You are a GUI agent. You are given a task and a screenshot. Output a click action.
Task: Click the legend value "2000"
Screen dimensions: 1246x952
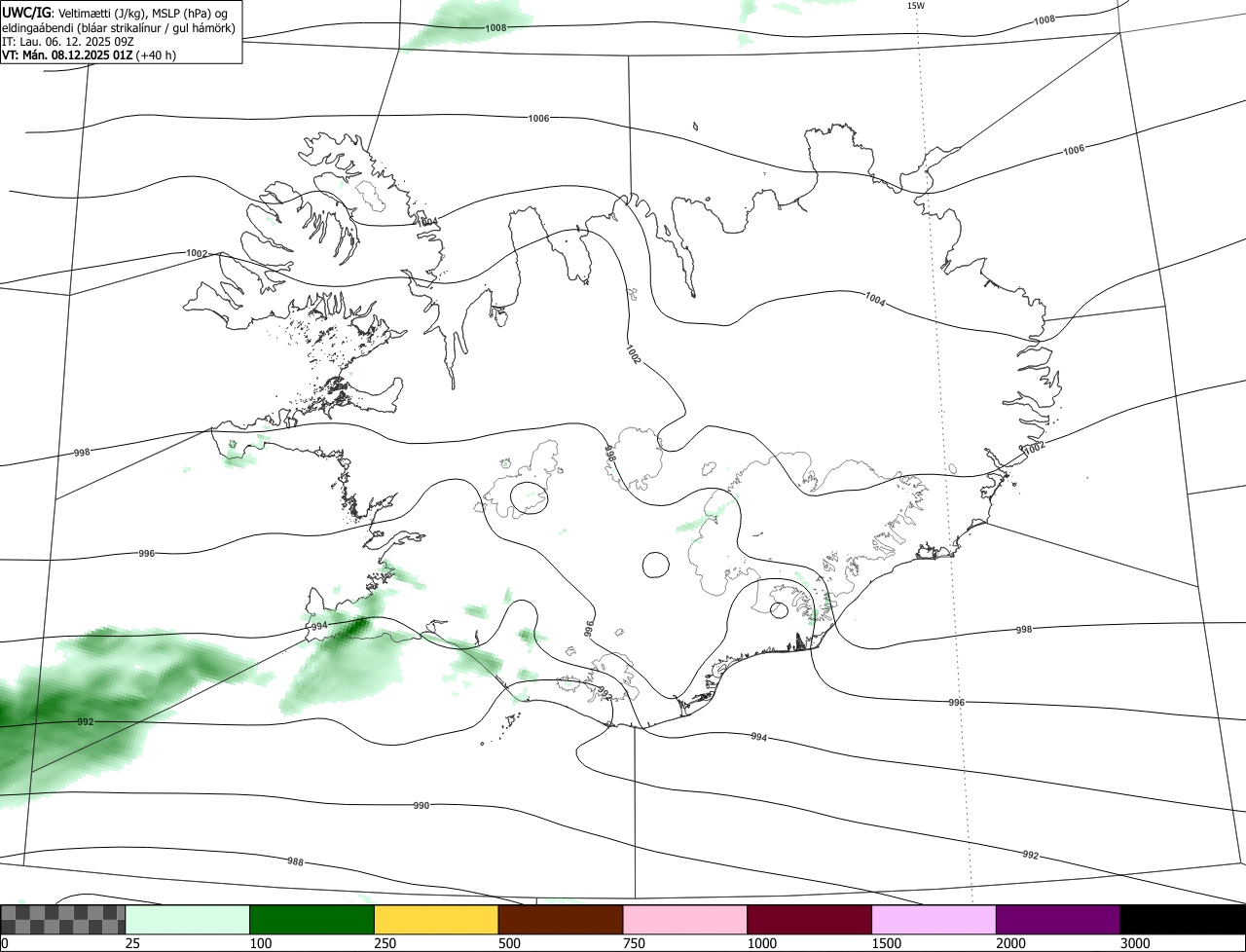click(x=1010, y=943)
